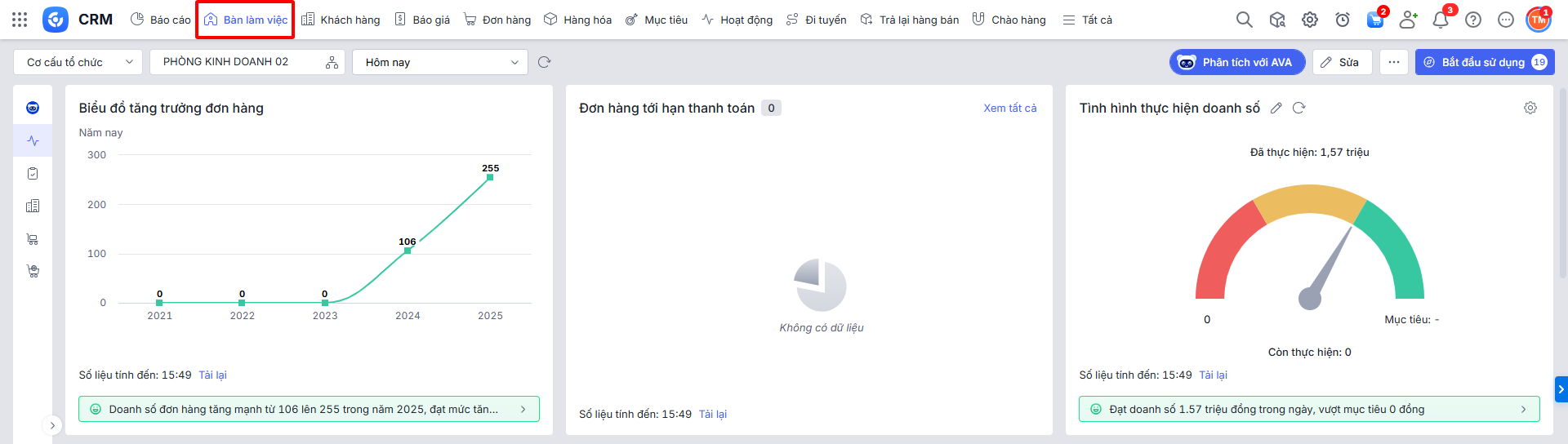Click the 255 data point on chart
This screenshot has height=444, width=1568.
[490, 177]
